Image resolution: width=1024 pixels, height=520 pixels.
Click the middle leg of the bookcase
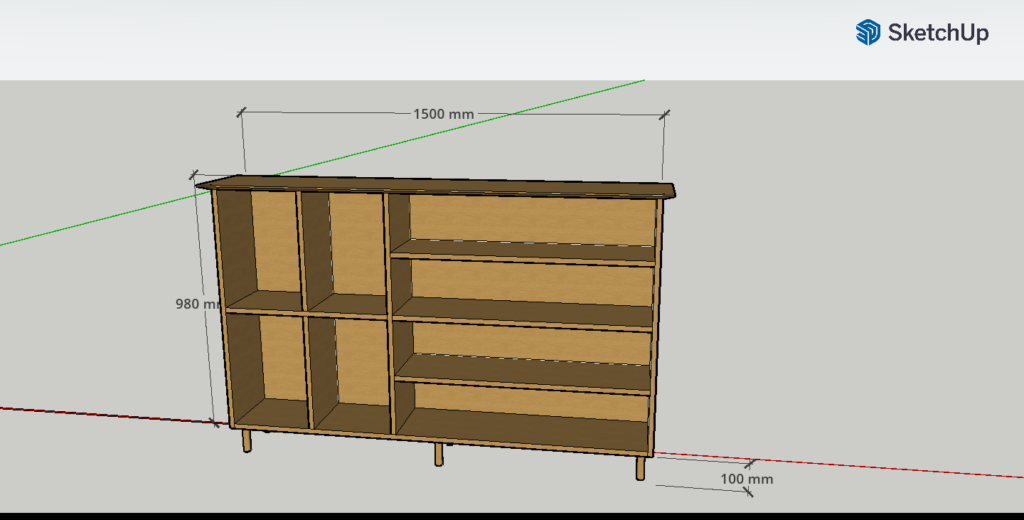point(438,454)
